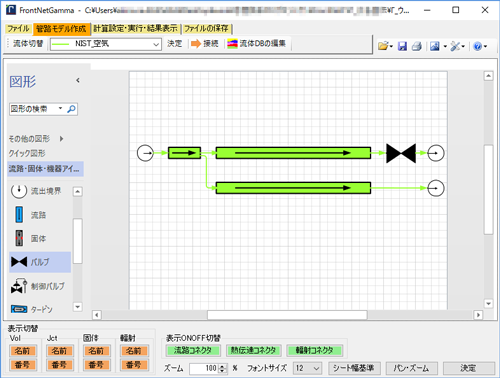Toggle 流路コネクタ connector visibility
Image resolution: width=500 pixels, height=378 pixels.
click(193, 350)
